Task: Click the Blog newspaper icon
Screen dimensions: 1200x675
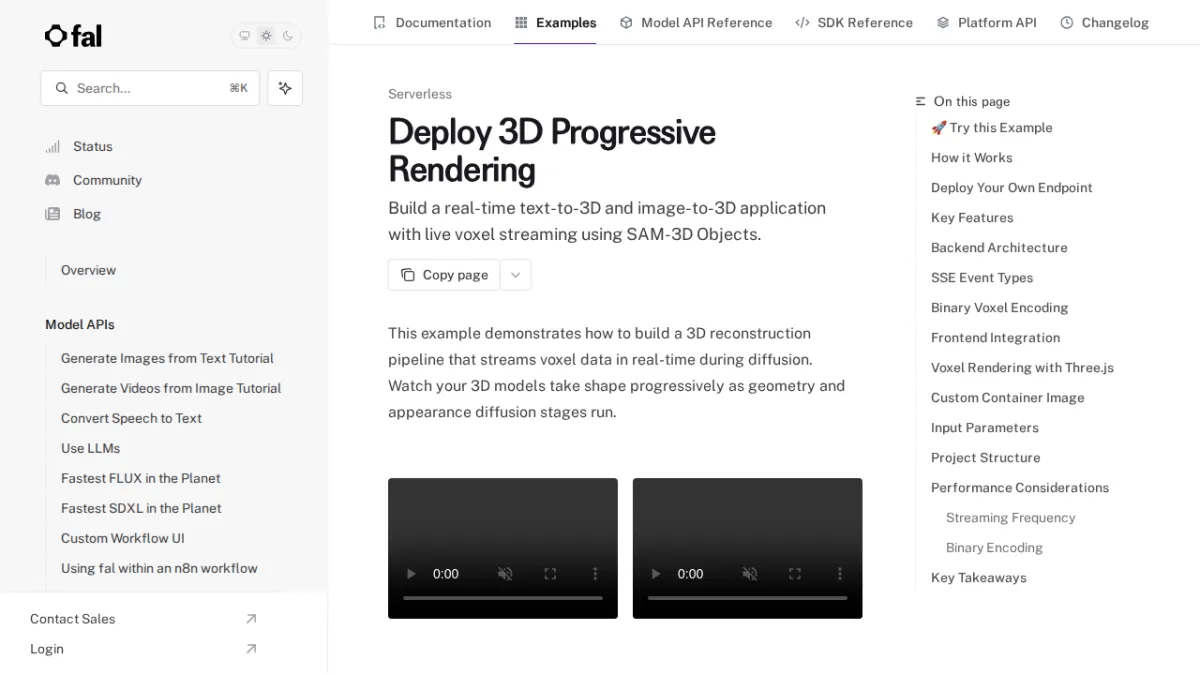Action: point(53,214)
